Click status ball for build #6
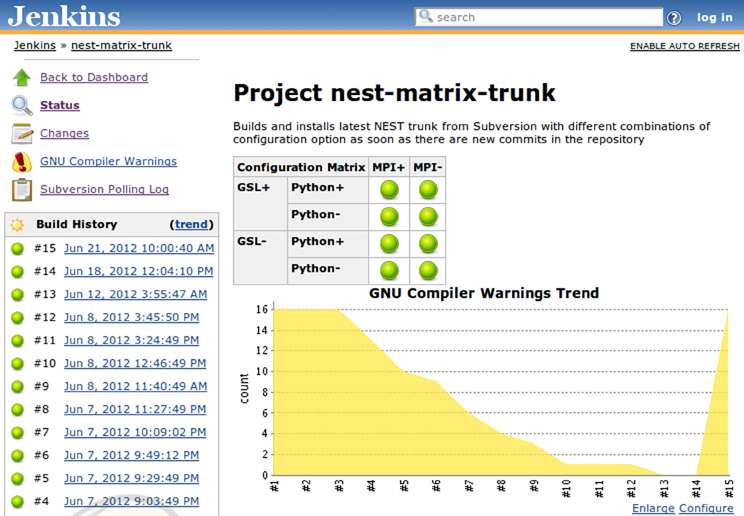Viewport: 744px width, 516px height. 18,456
